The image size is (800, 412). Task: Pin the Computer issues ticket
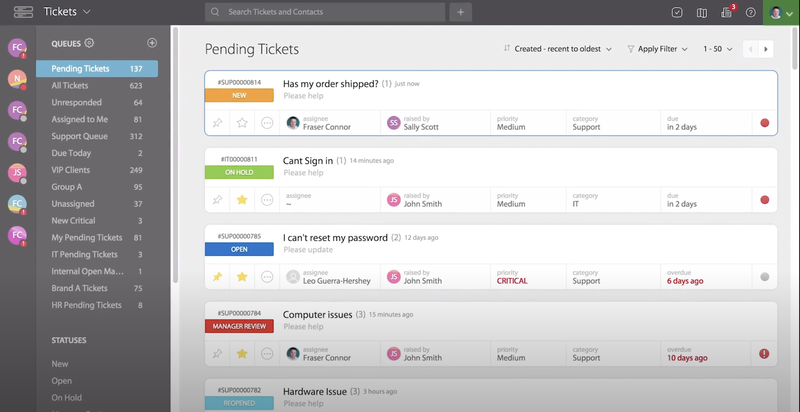pos(217,354)
